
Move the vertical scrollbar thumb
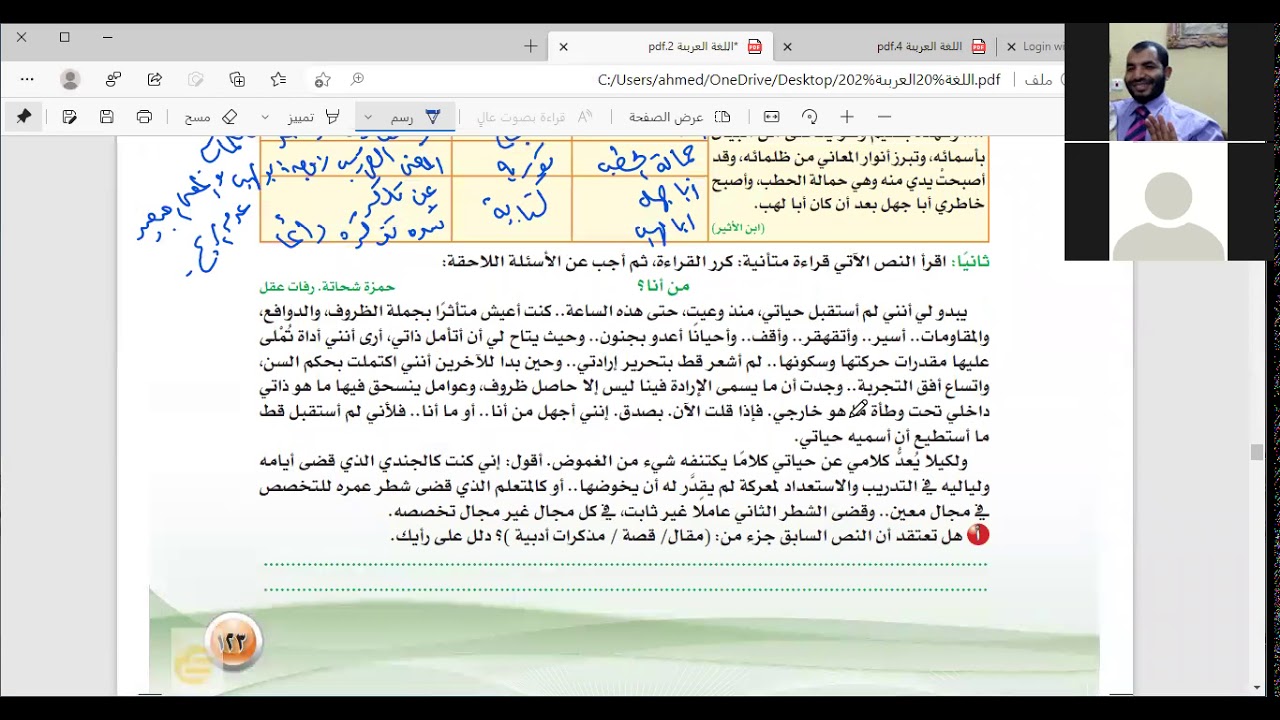tap(1257, 452)
